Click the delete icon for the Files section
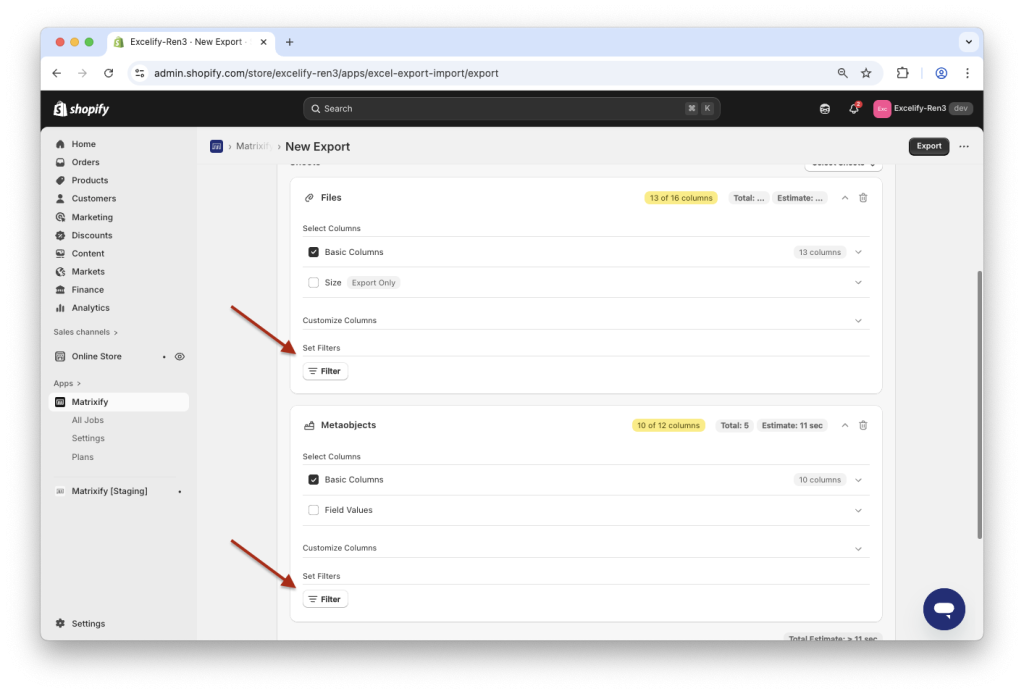 click(x=862, y=197)
